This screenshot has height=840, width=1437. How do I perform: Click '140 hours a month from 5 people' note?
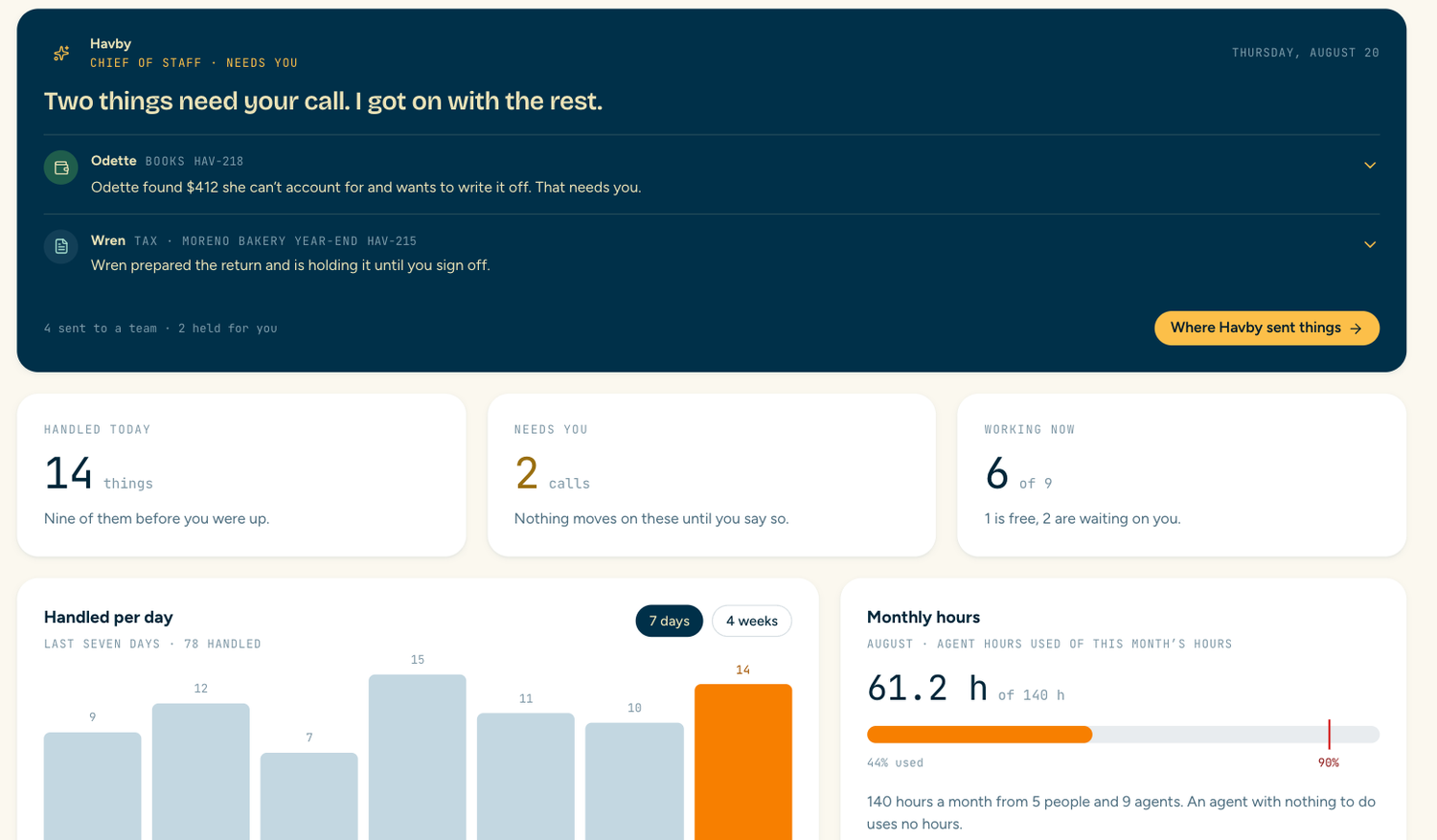click(x=1121, y=812)
